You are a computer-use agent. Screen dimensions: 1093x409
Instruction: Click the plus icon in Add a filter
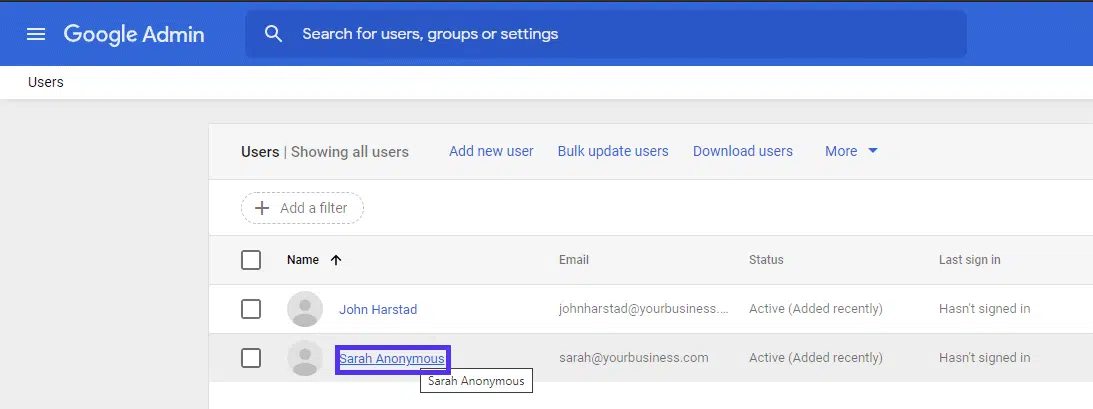[263, 208]
